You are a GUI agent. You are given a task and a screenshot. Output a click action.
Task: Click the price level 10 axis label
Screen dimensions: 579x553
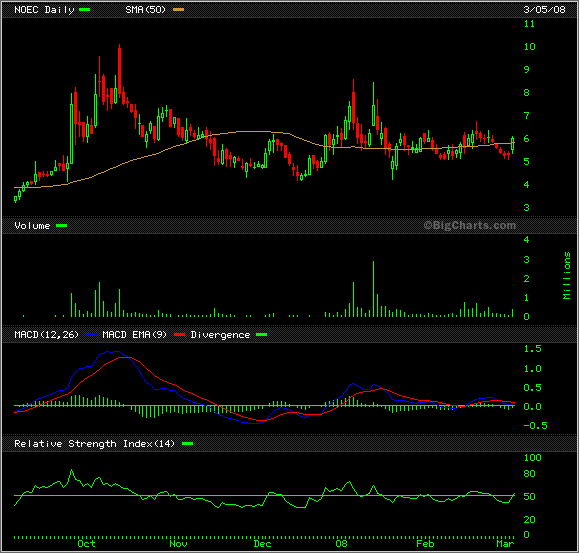(530, 47)
